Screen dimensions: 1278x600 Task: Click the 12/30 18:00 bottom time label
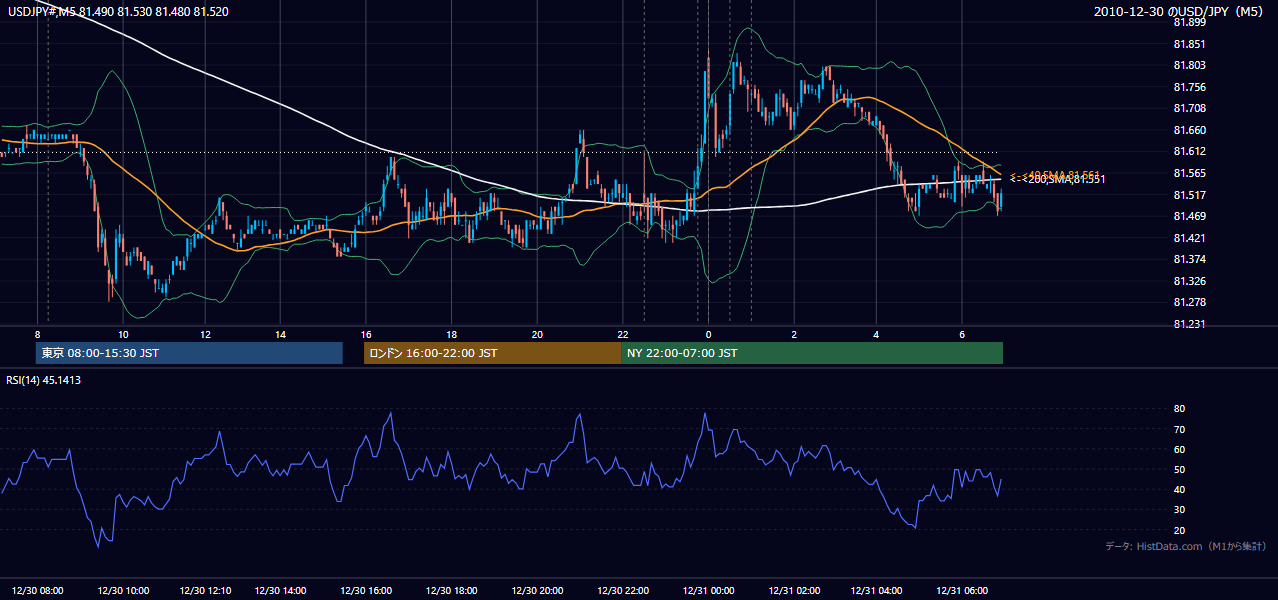point(452,590)
